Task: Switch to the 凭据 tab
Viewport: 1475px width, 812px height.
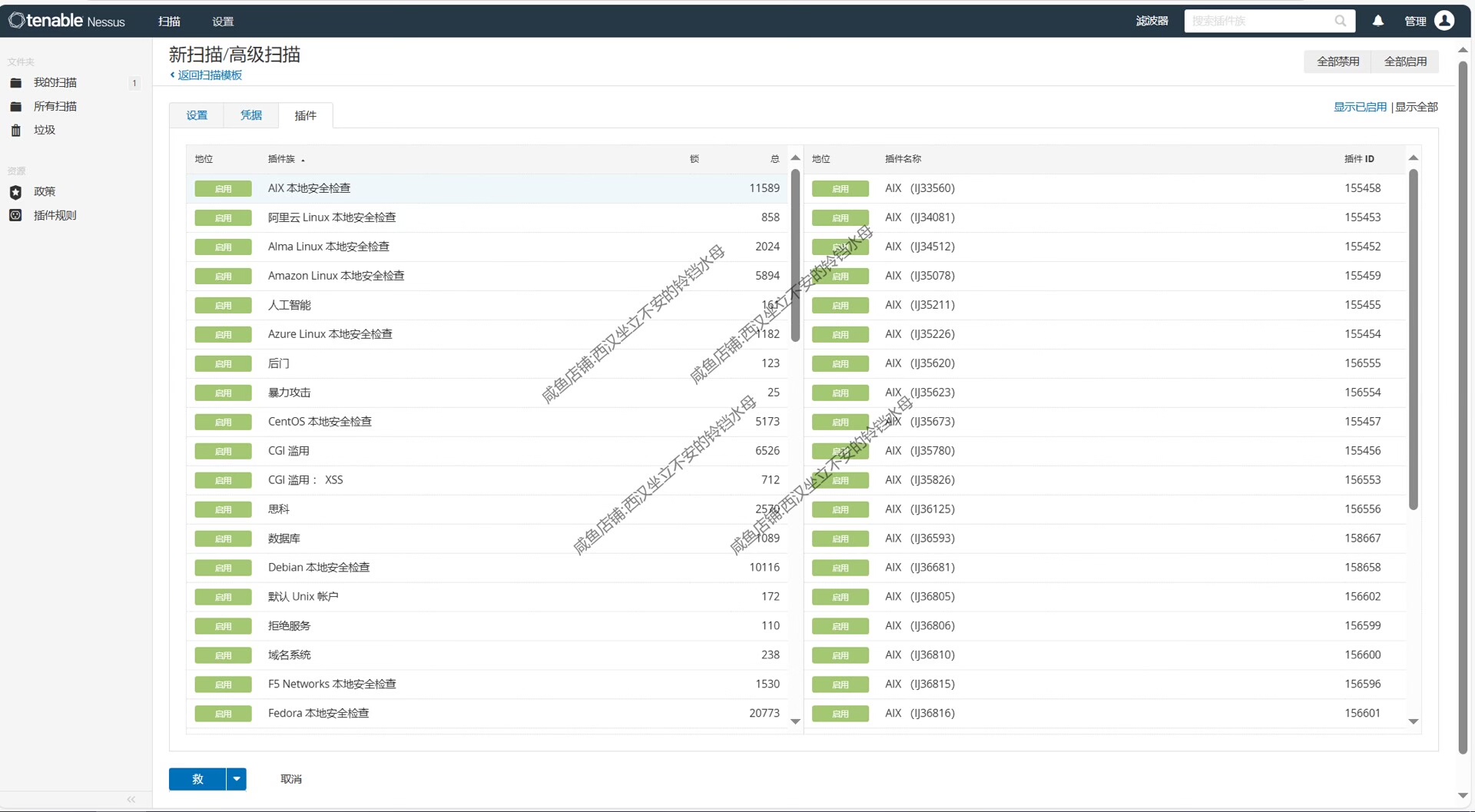Action: tap(251, 115)
